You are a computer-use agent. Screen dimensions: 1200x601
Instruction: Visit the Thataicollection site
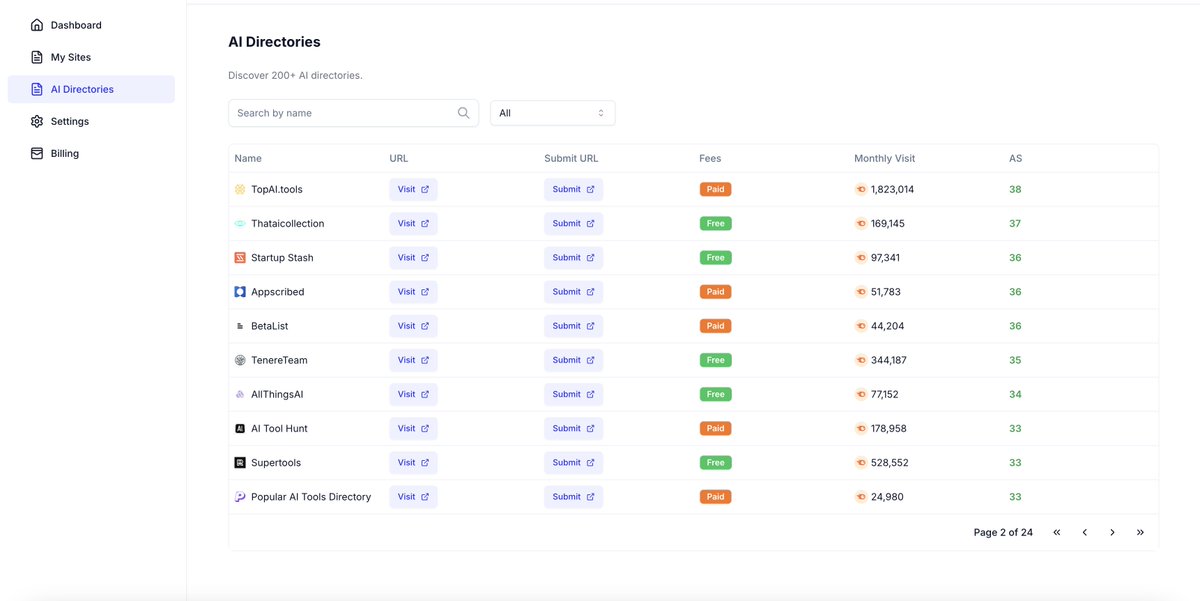tap(413, 223)
